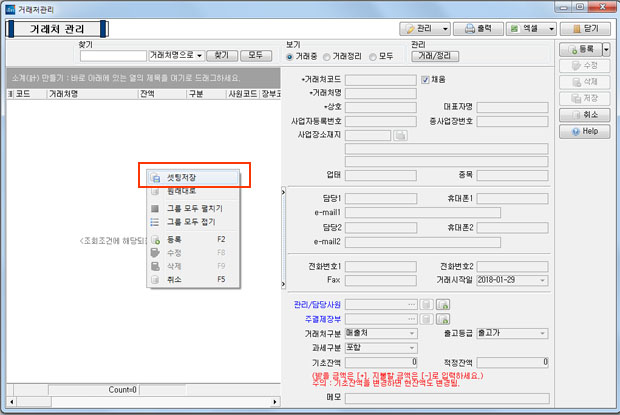620x415 pixels.
Task: Select the 거래중 radio button
Action: coord(290,57)
